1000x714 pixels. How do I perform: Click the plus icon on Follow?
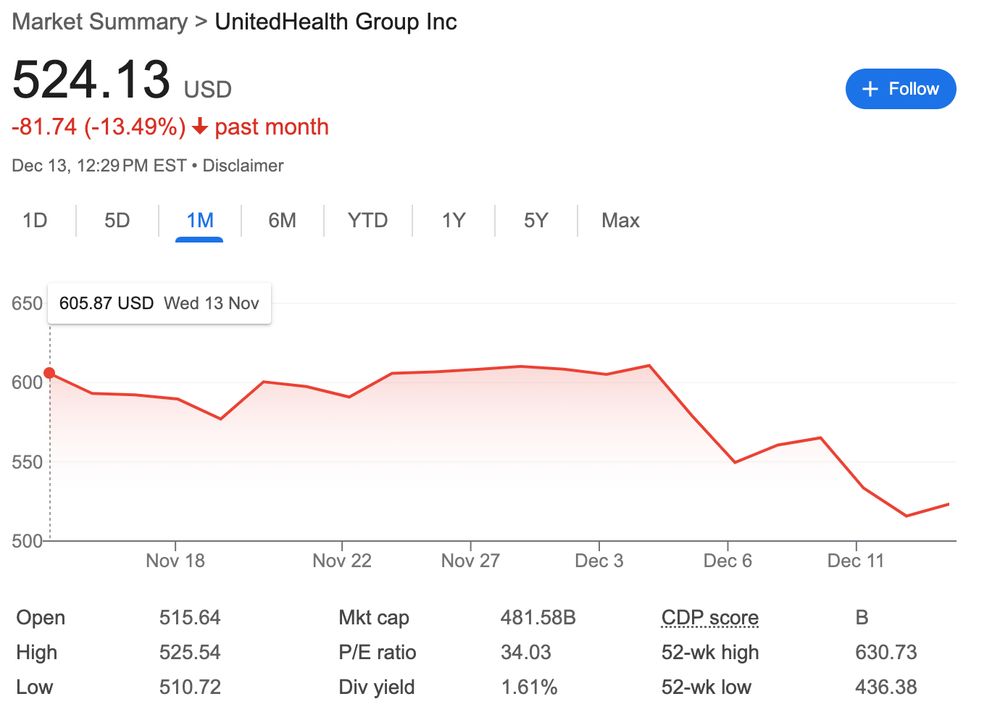point(870,89)
